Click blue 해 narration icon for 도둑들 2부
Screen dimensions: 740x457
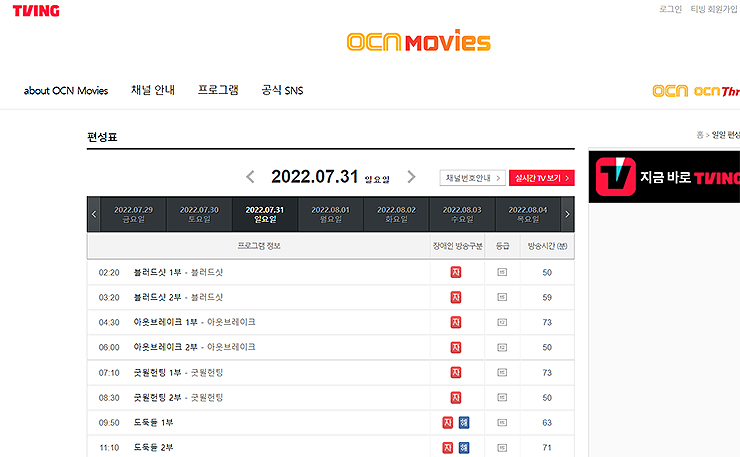[x=464, y=448]
